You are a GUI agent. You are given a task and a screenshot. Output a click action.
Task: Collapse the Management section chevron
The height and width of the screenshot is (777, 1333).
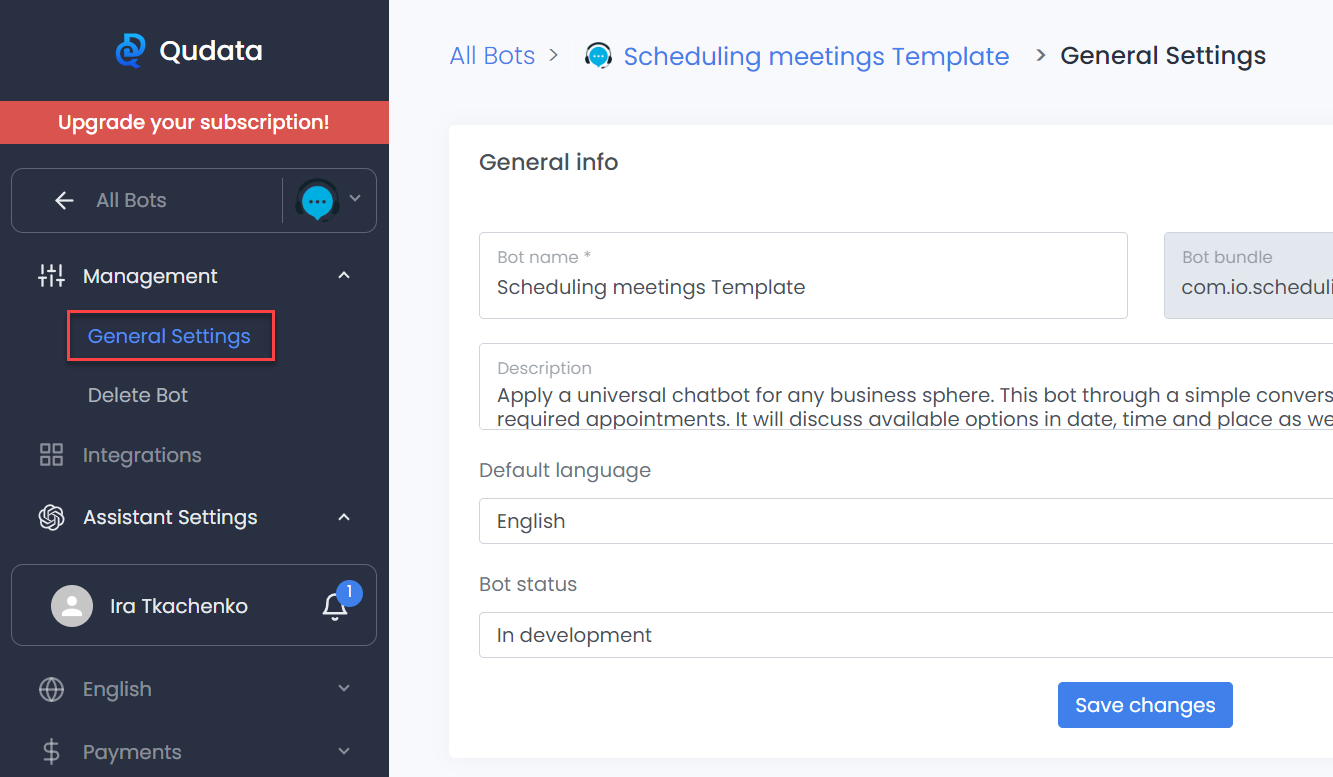pyautogui.click(x=344, y=276)
